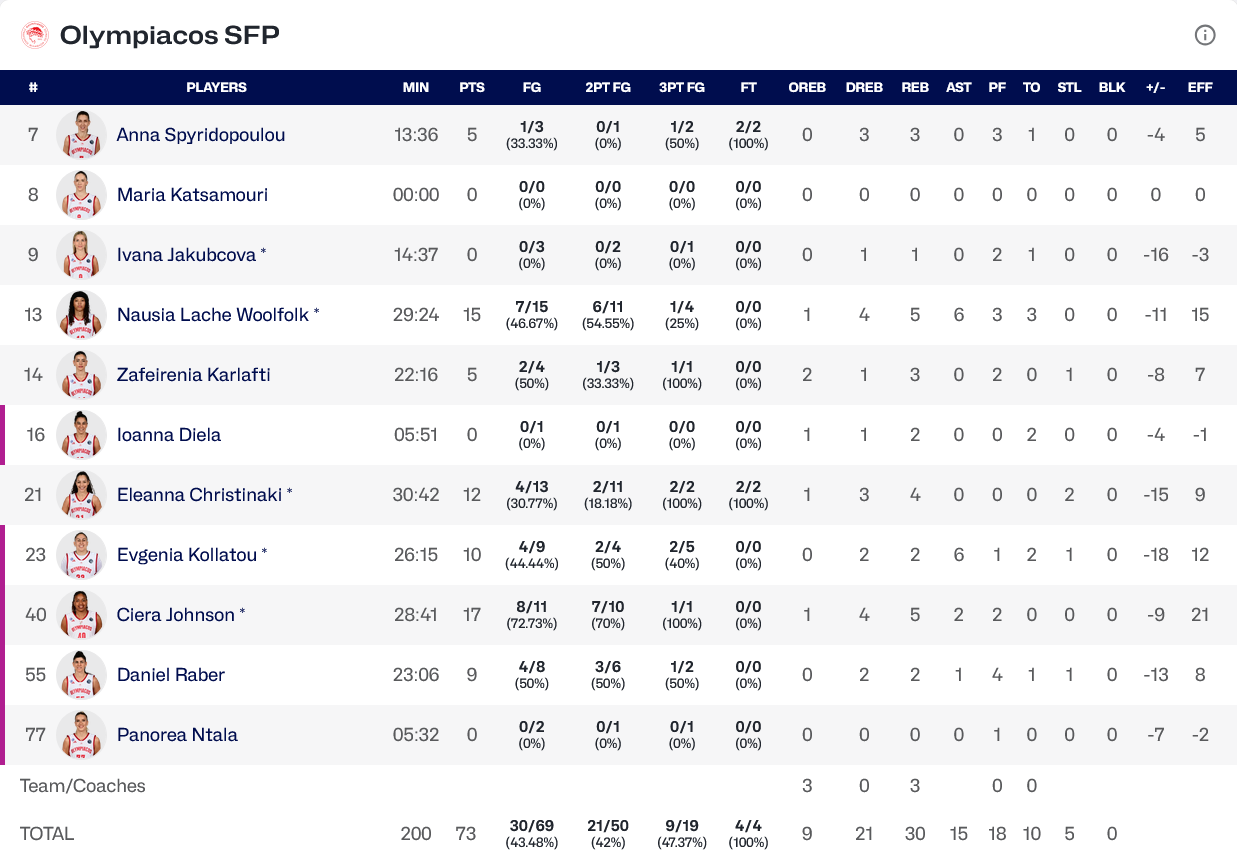Open the info icon beside team header
Viewport: 1237px width, 857px height.
1205,36
